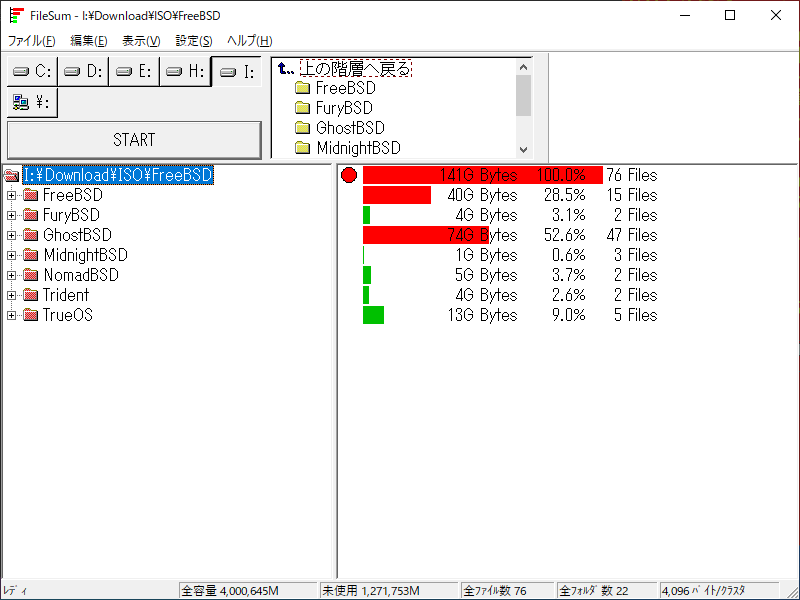The height and width of the screenshot is (600, 800).
Task: Select root I:¥Download¥ISO¥FreeBSD tree node
Action: (x=118, y=175)
